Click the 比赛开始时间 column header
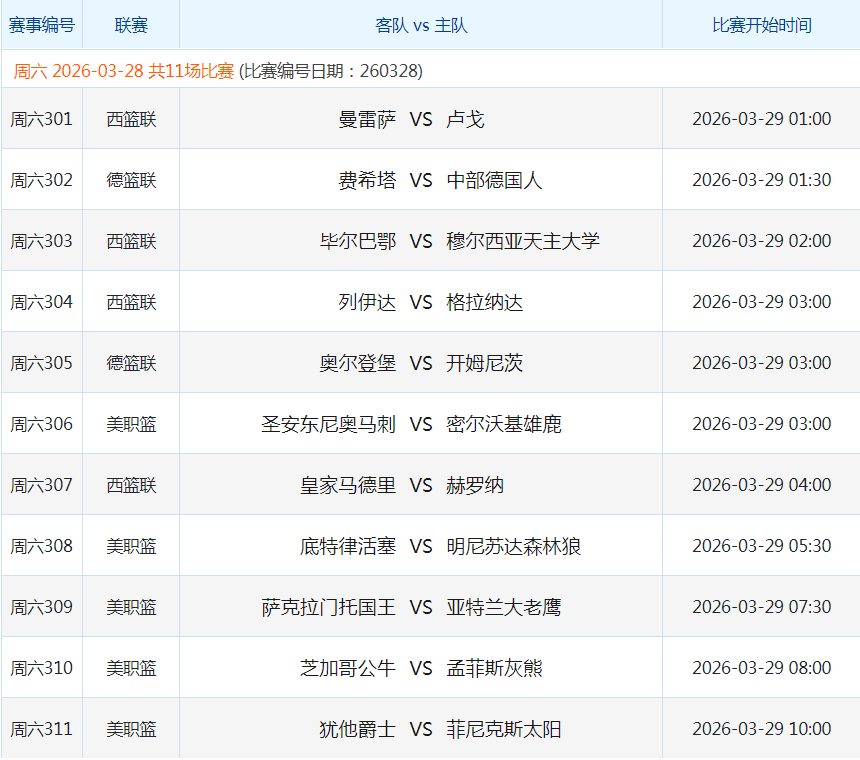 pos(761,25)
